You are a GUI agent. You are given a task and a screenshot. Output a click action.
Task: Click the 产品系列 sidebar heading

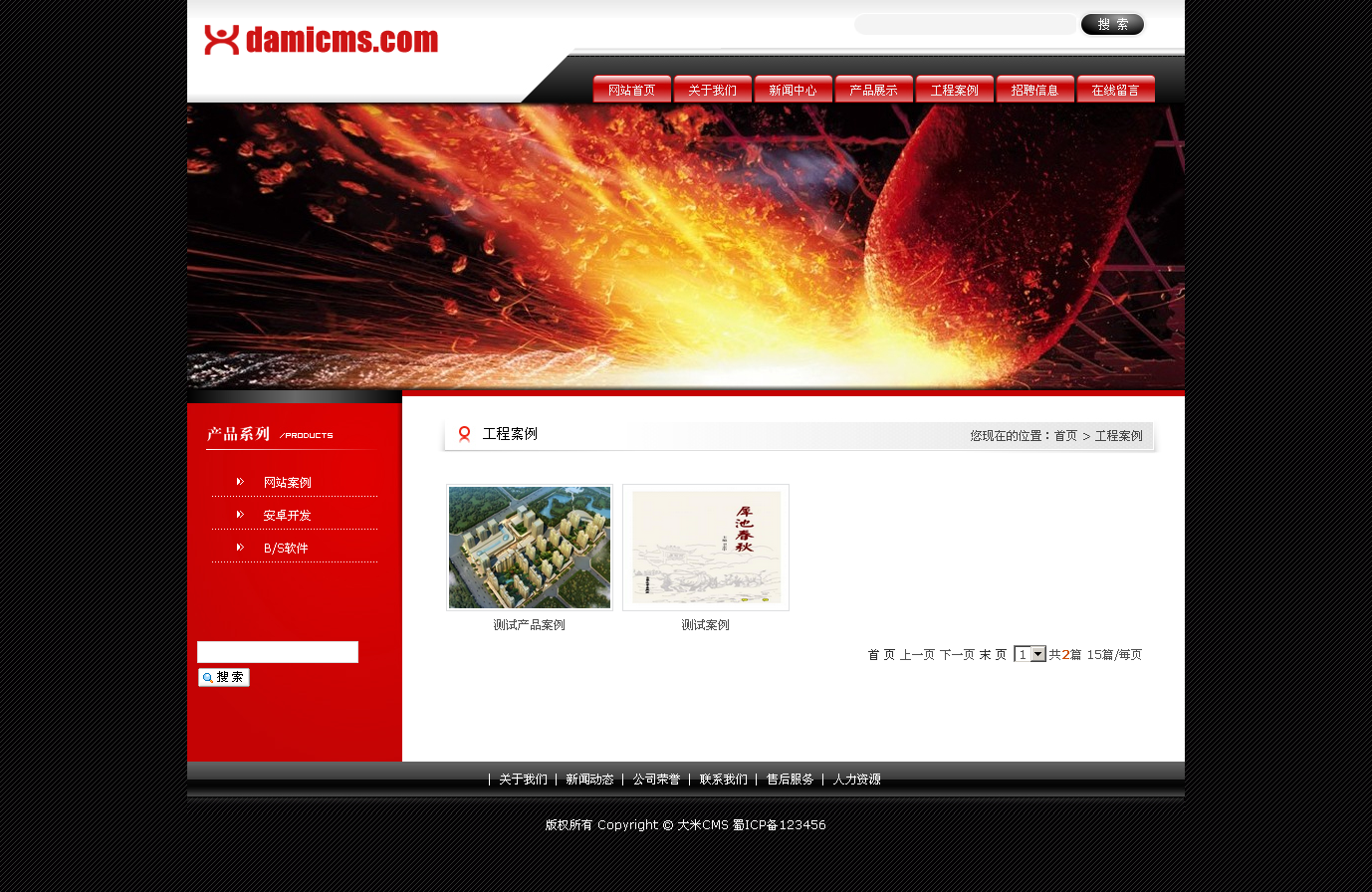(x=238, y=434)
